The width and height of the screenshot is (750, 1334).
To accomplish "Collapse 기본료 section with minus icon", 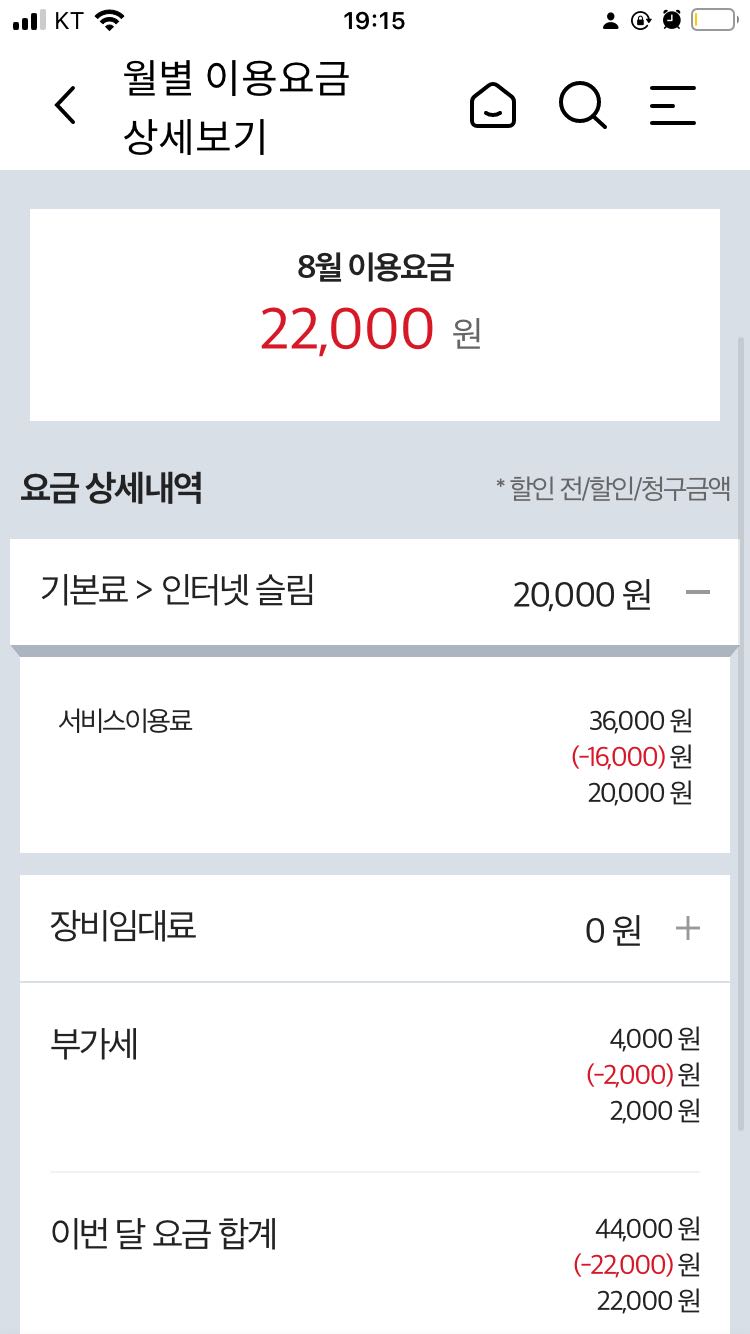I will [x=697, y=593].
